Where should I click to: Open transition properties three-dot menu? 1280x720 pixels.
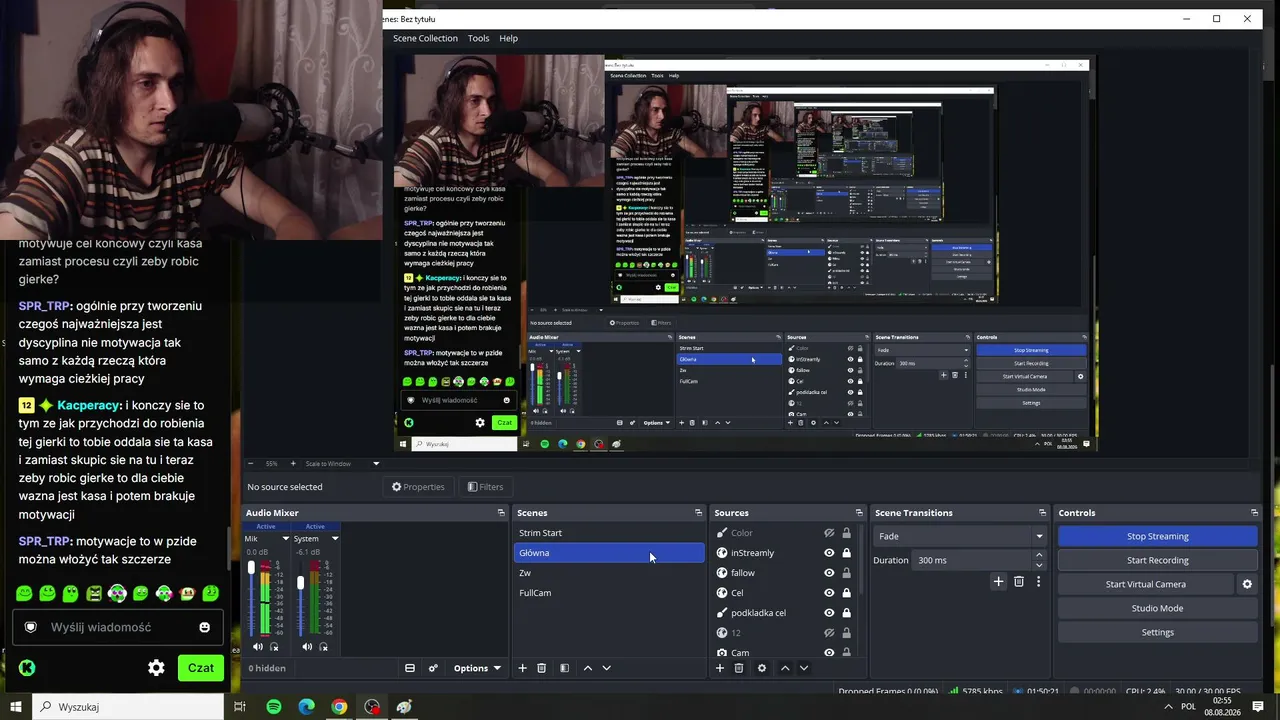coord(1038,581)
